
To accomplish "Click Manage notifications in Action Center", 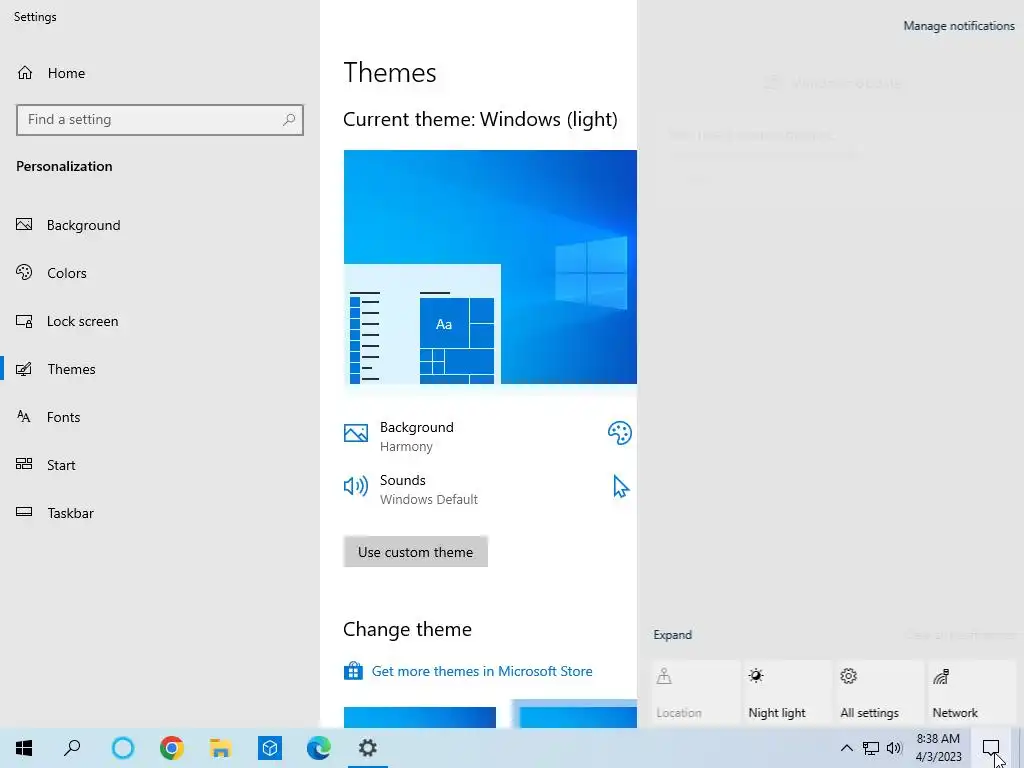I will (x=959, y=26).
